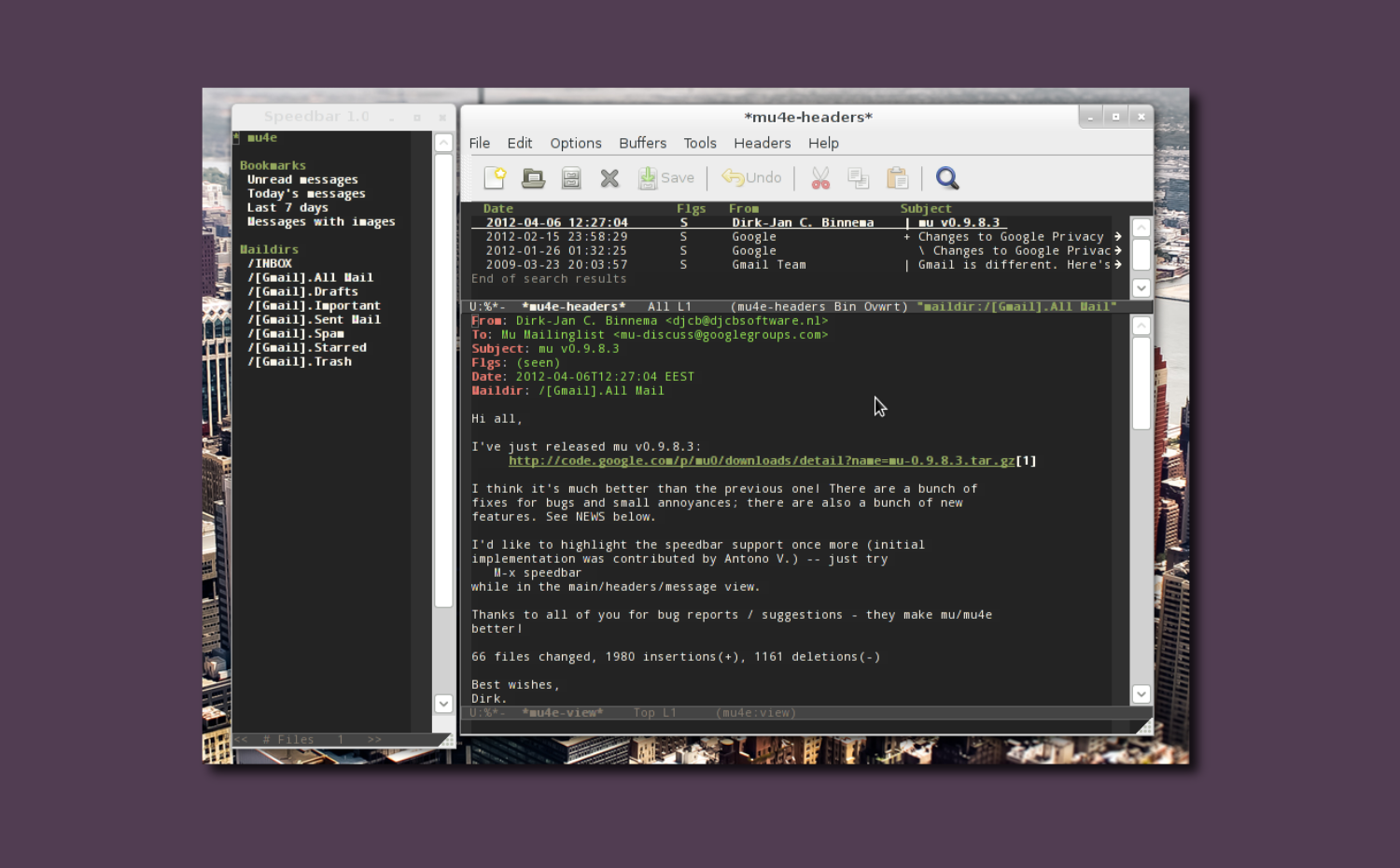The height and width of the screenshot is (868, 1400).
Task: Open the Buffers menu
Action: [x=643, y=143]
